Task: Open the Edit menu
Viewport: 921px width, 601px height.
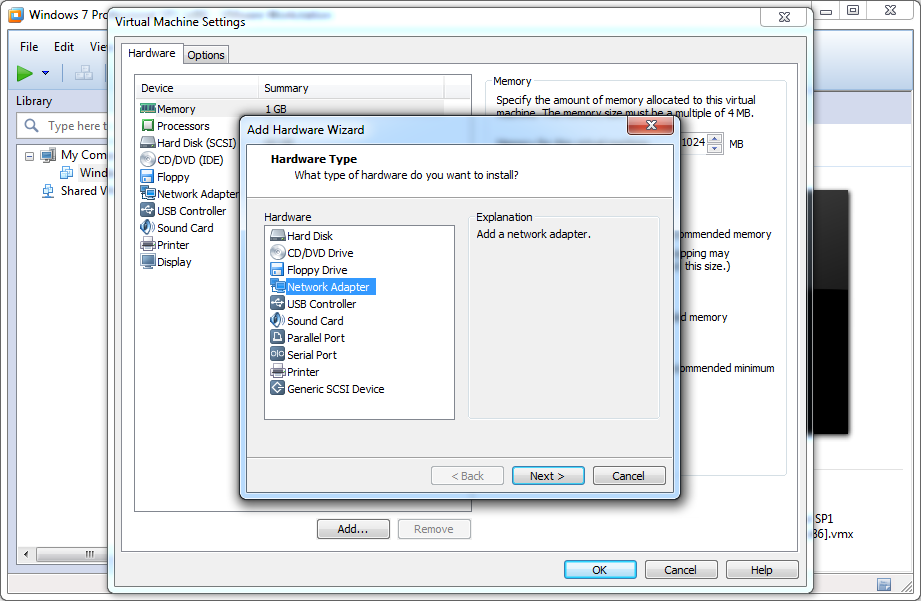Action: pos(64,47)
